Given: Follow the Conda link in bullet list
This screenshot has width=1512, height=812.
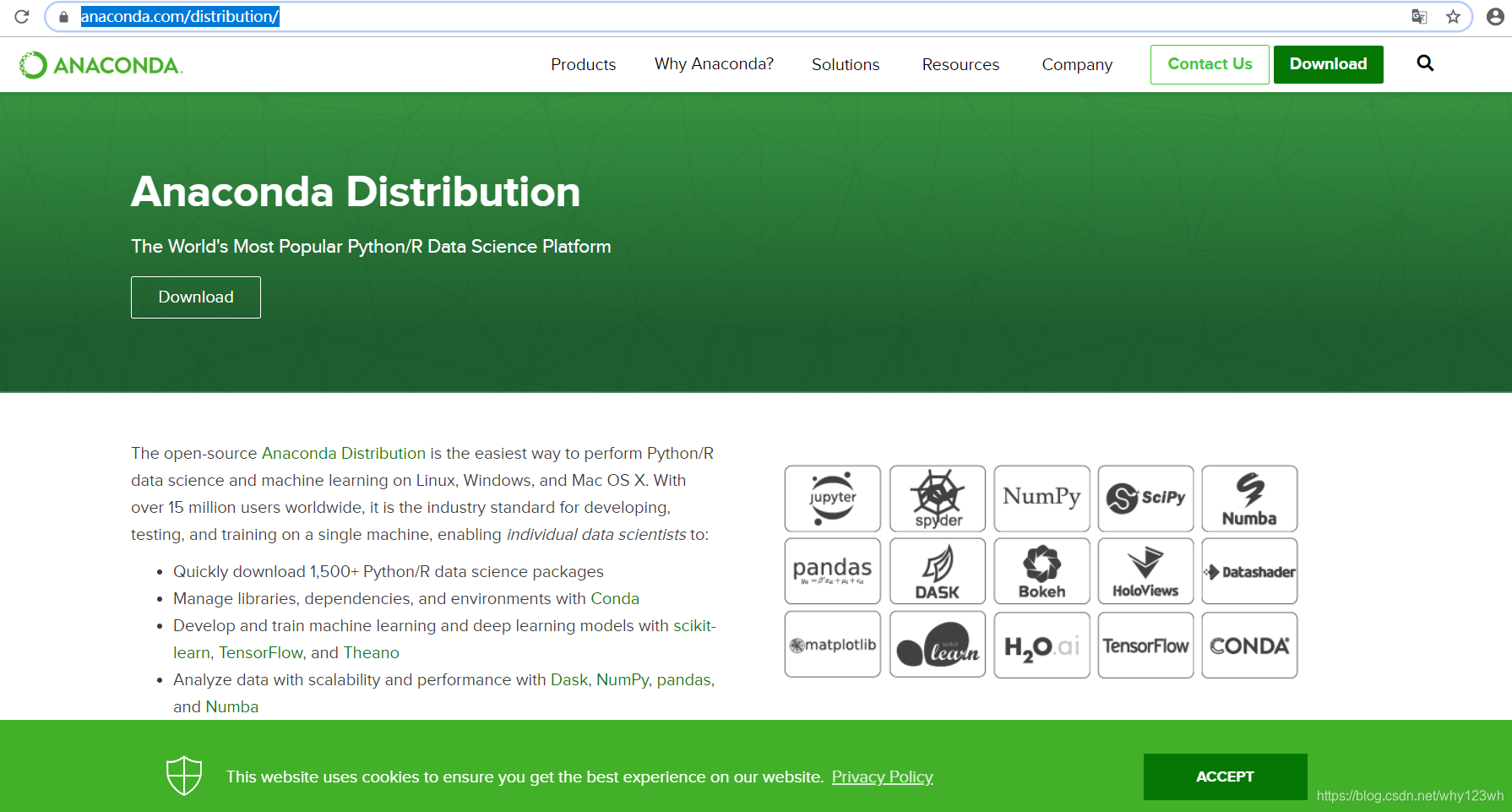Looking at the screenshot, I should point(615,599).
